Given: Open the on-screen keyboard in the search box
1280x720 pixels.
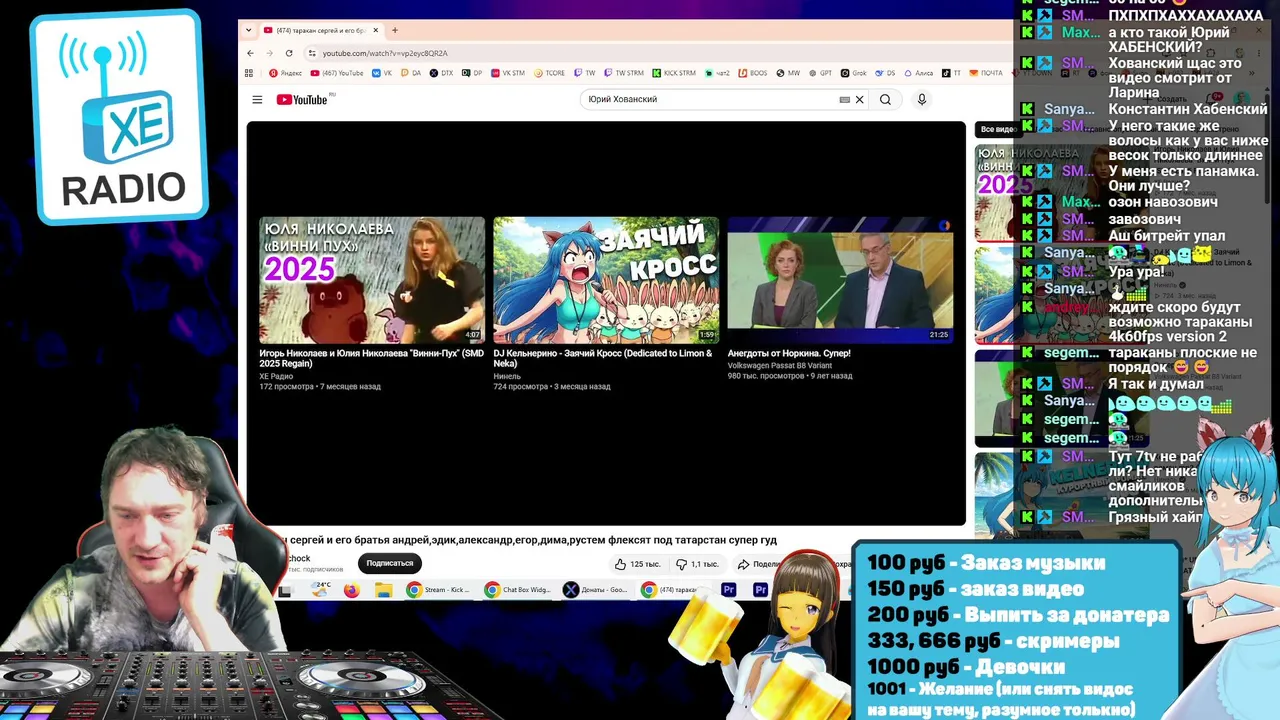Looking at the screenshot, I should (844, 99).
